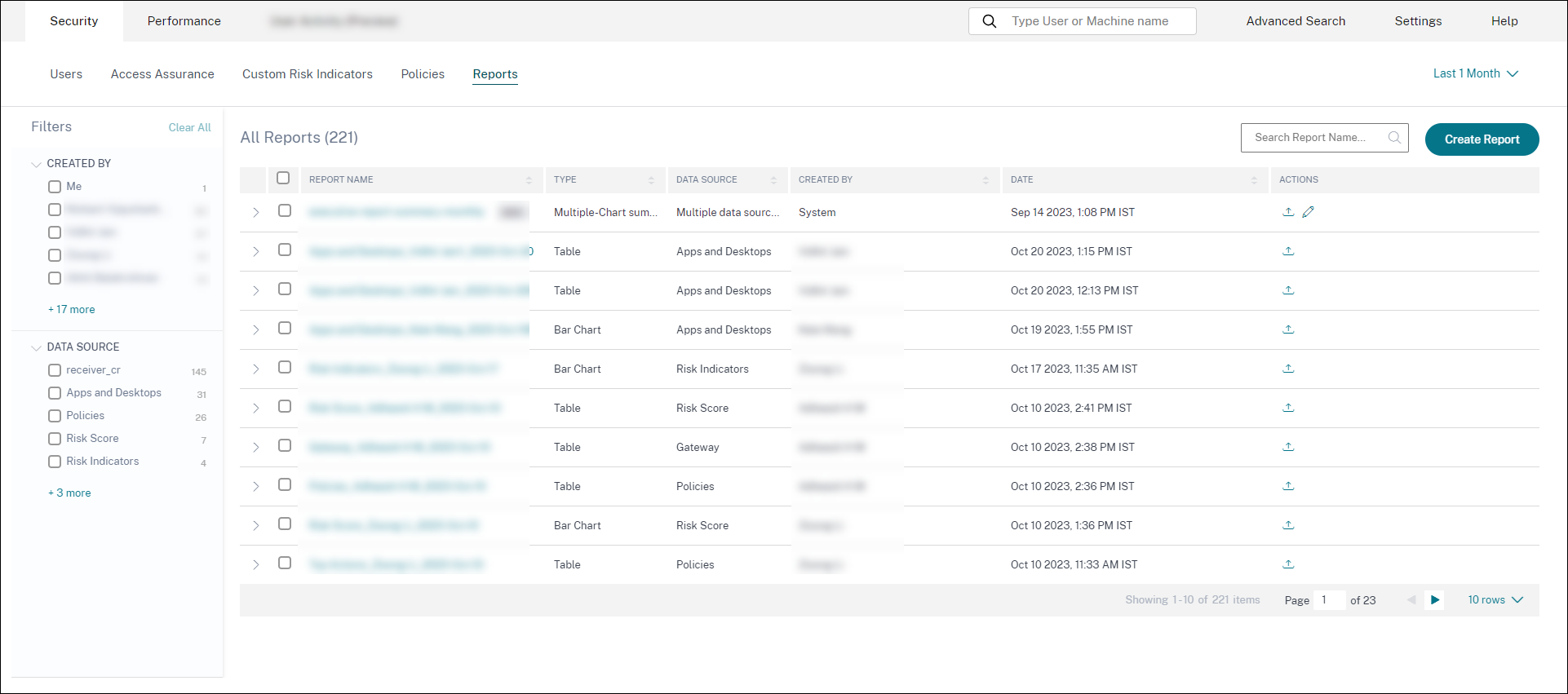Open the 10 rows page-size dropdown

[x=1495, y=600]
